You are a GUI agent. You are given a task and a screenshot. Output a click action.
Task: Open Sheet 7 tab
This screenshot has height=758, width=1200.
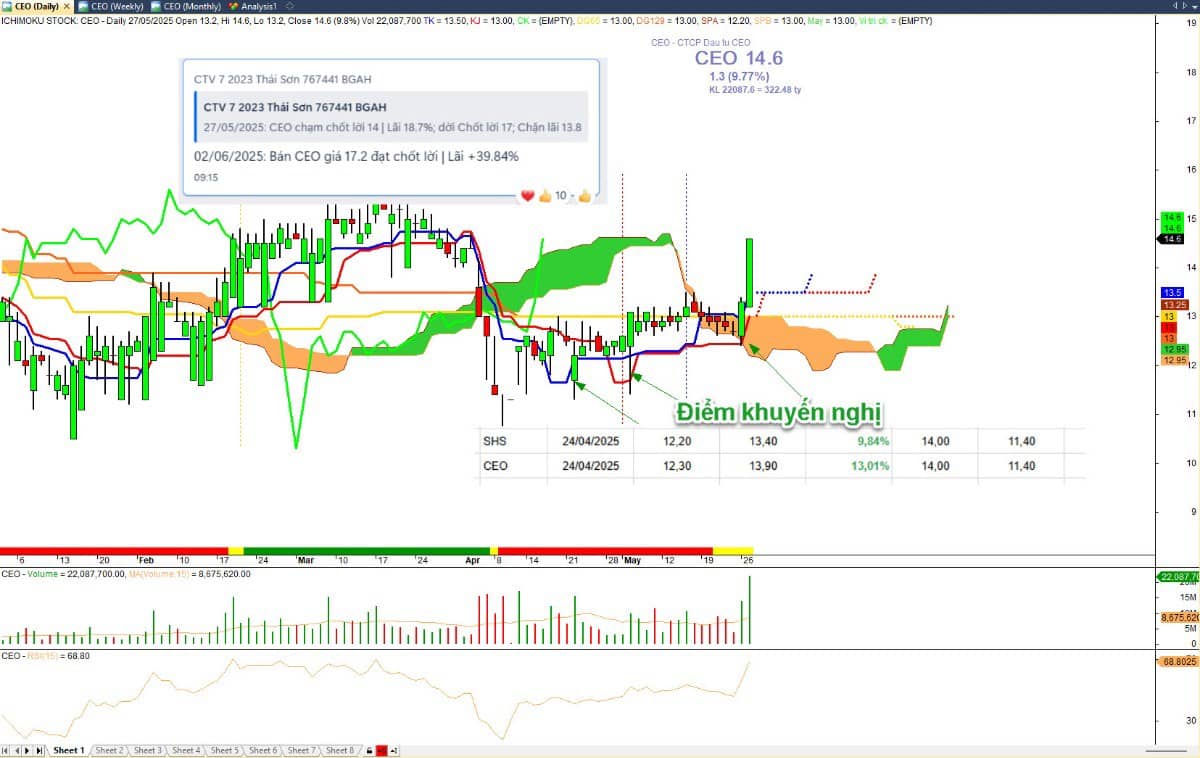[x=301, y=750]
